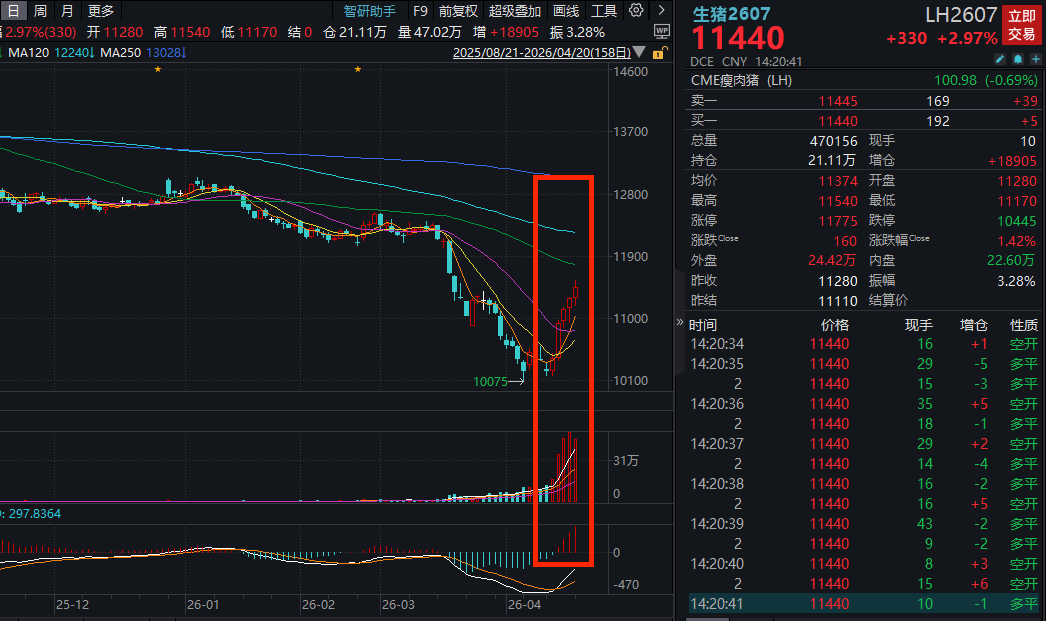Viewport: 1046px width, 621px height.
Task: Open 智研助手 assistant
Action: tap(369, 11)
